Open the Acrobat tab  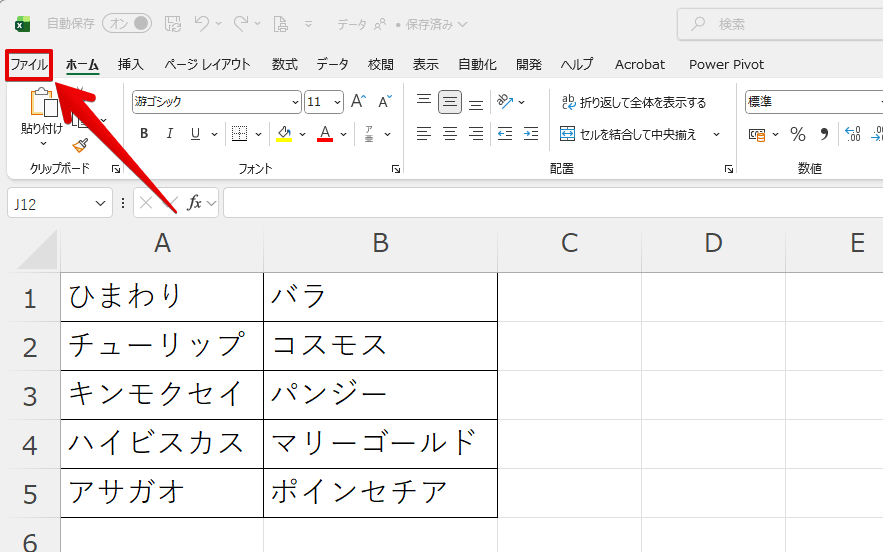[x=640, y=65]
